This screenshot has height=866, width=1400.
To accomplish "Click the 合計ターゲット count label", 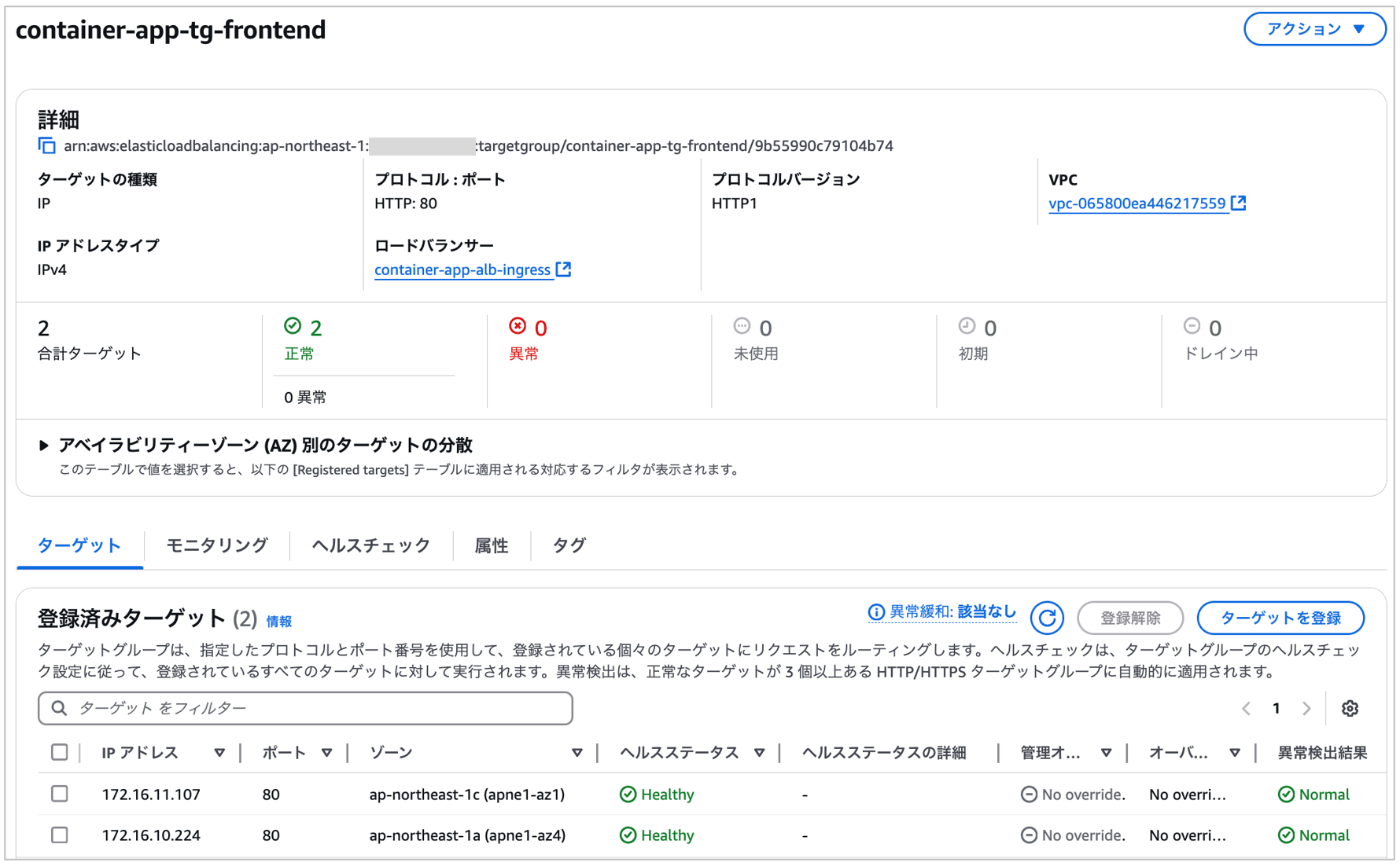I will (x=89, y=353).
